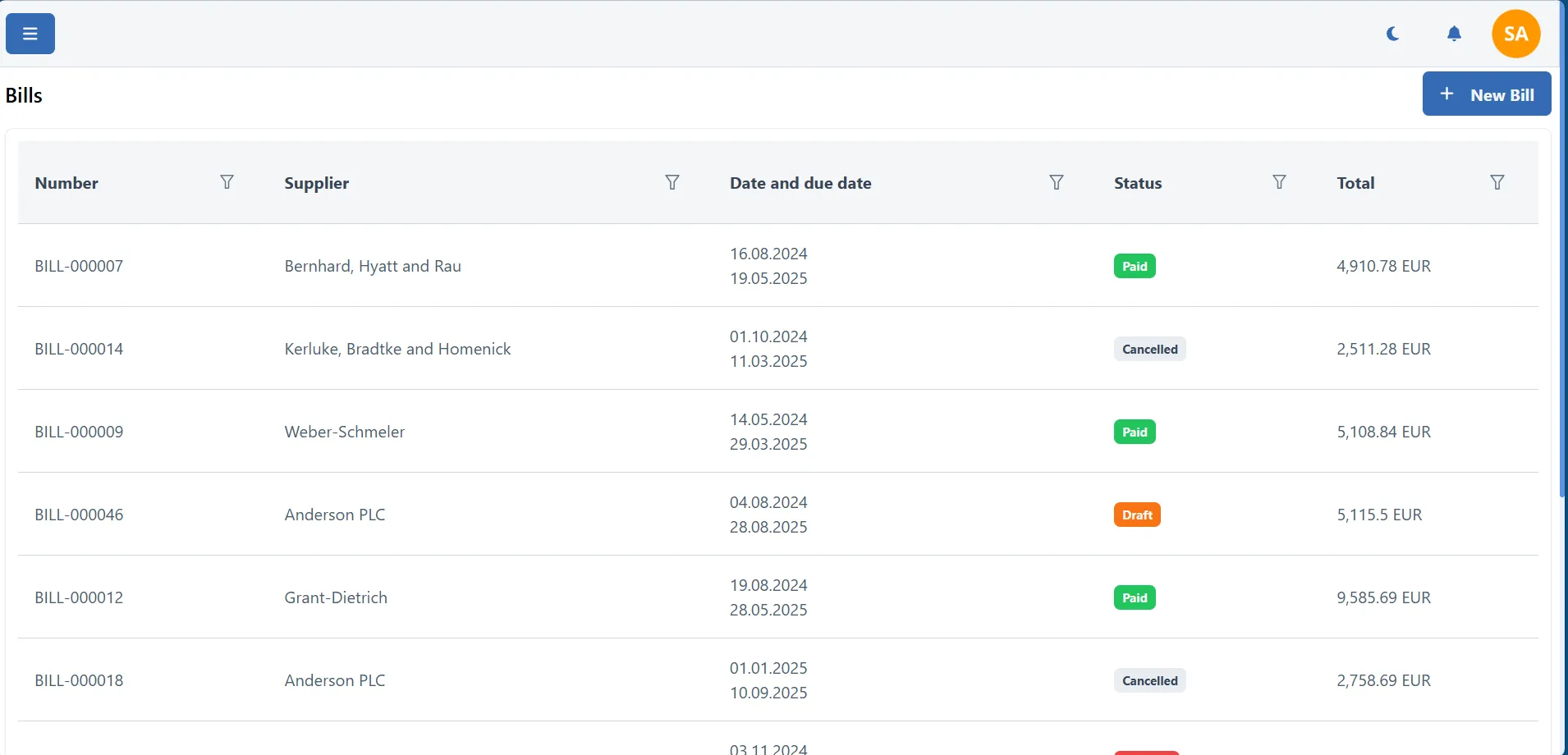Image resolution: width=1568 pixels, height=755 pixels.
Task: Open the Number column filter
Action: (227, 182)
